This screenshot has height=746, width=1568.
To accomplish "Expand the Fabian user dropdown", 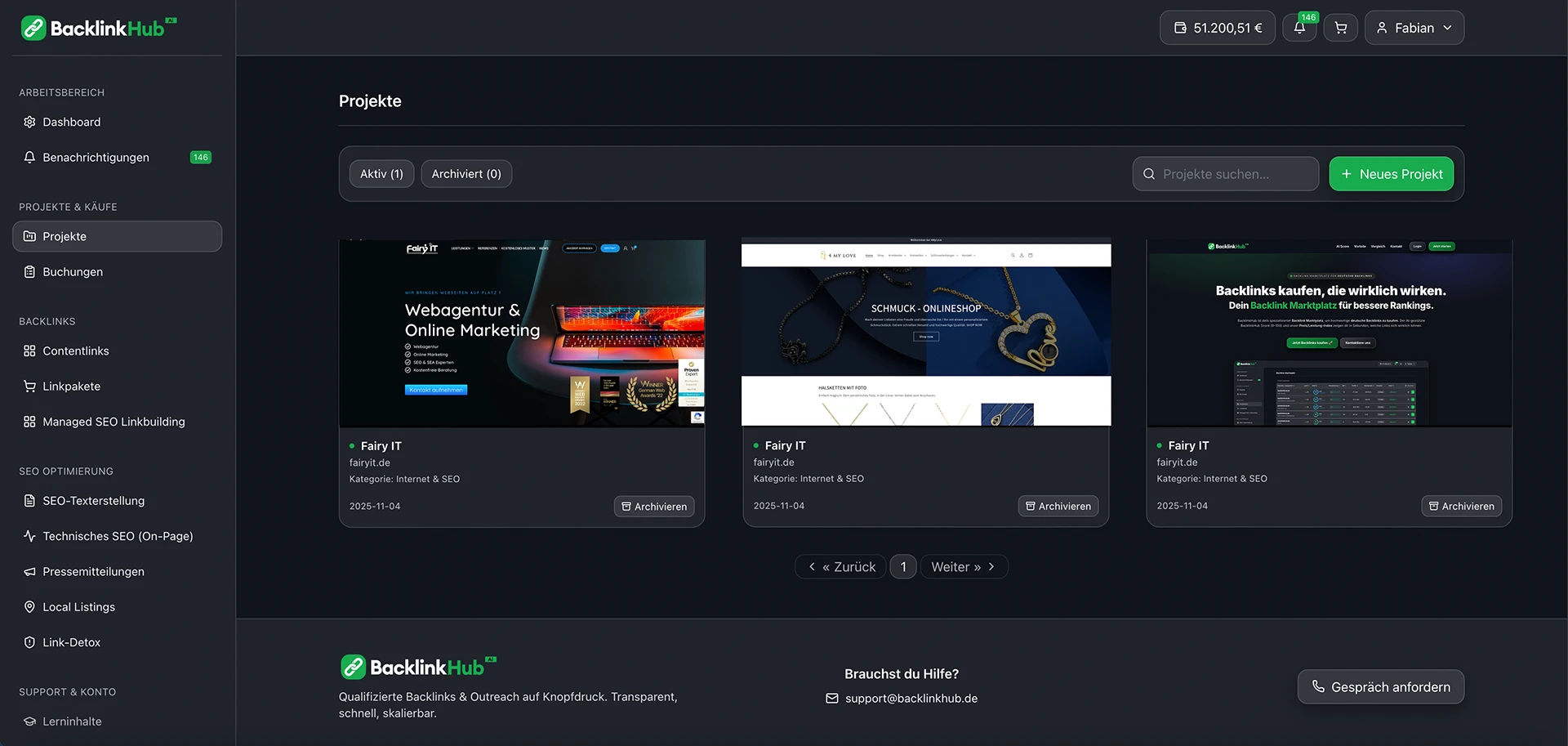I will (x=1414, y=28).
